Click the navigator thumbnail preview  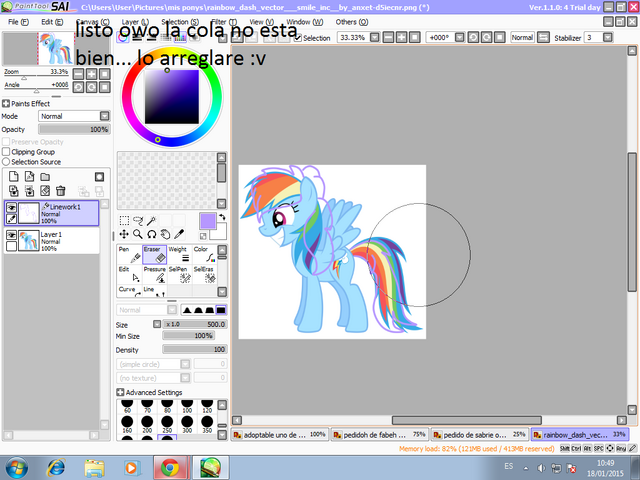56,49
